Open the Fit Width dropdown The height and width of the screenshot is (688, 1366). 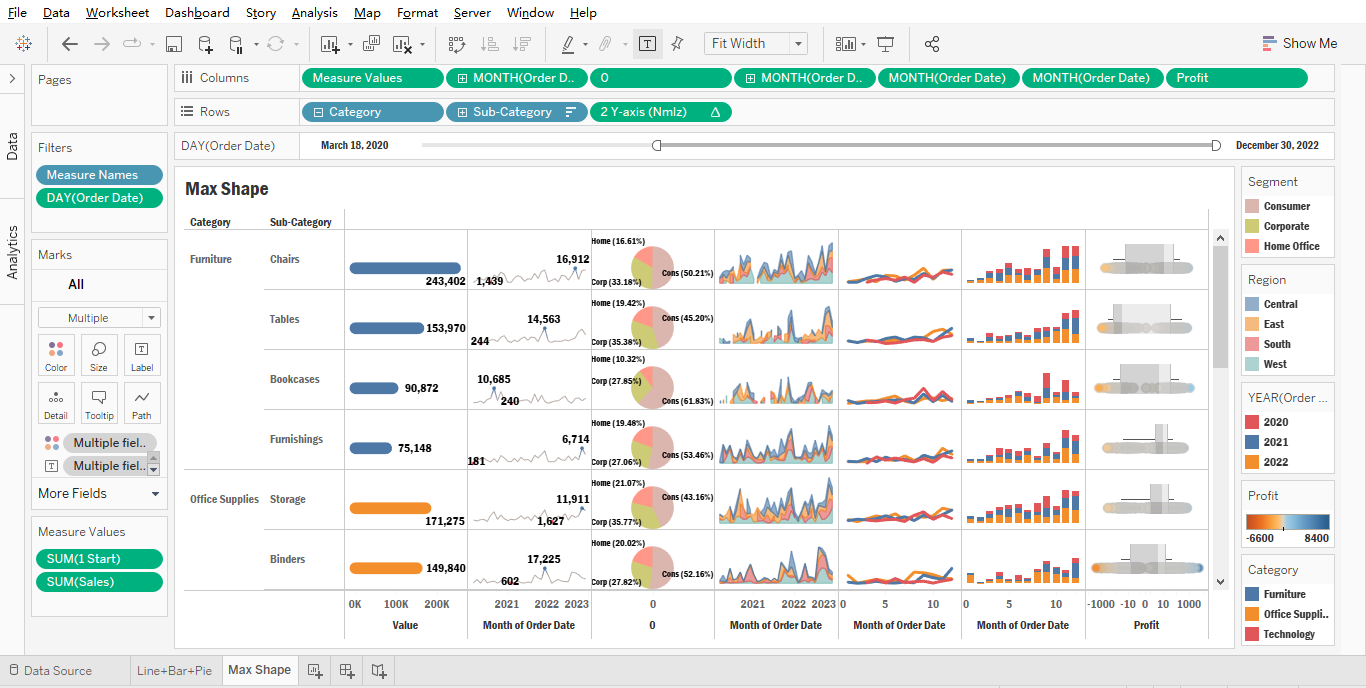click(x=795, y=43)
